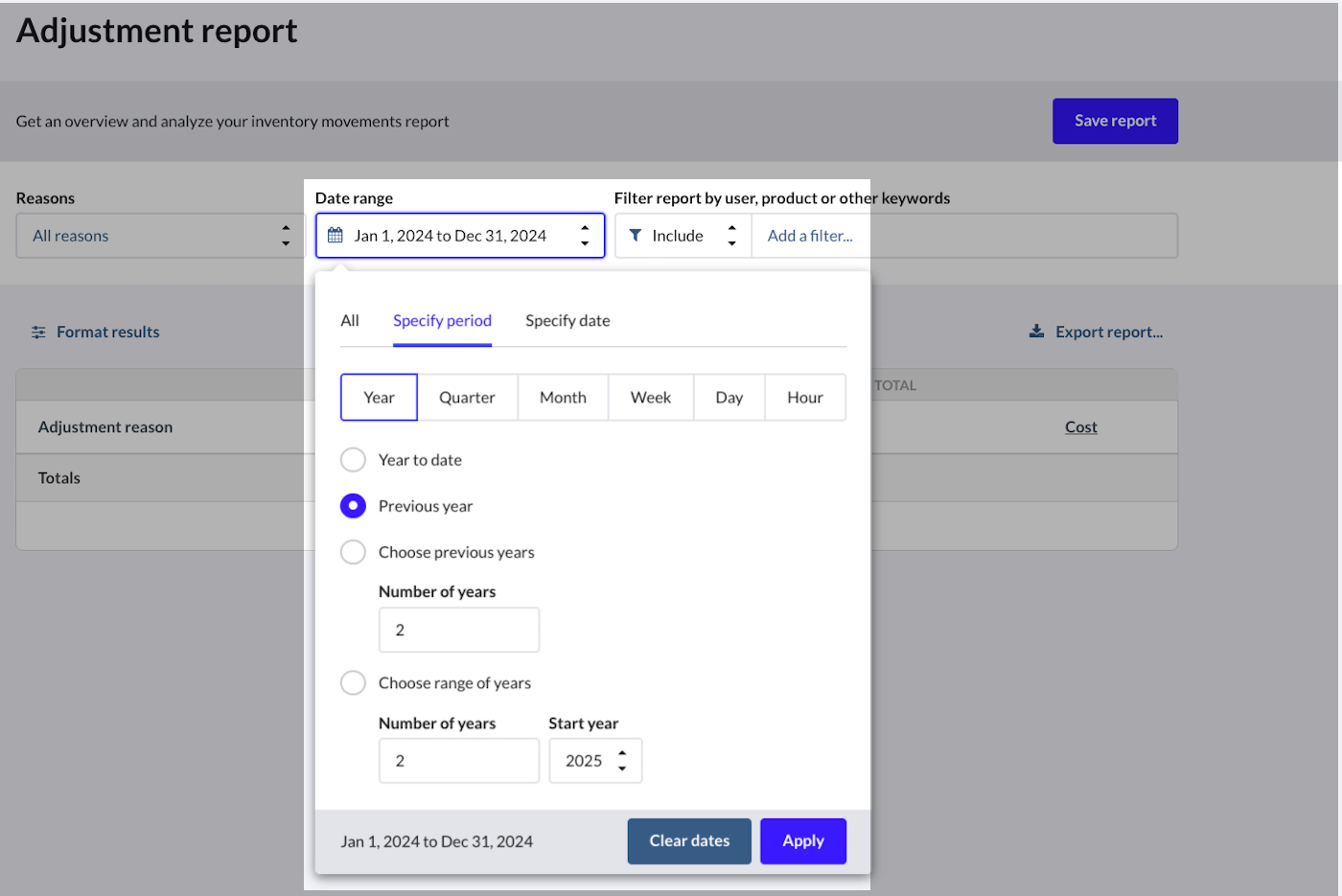The width and height of the screenshot is (1342, 896).
Task: Click the funnel filter icon beside Include
Action: point(635,236)
